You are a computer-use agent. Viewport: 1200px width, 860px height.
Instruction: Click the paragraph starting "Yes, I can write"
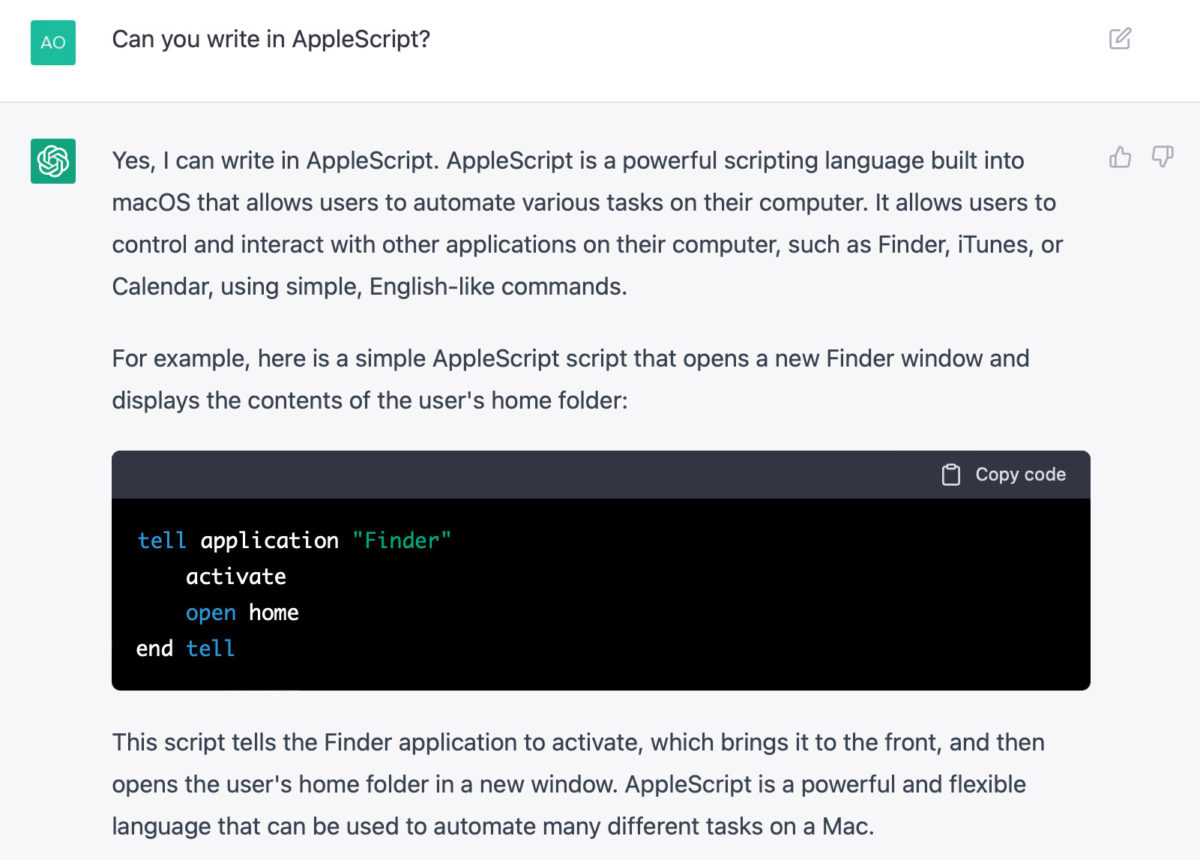tap(570, 223)
